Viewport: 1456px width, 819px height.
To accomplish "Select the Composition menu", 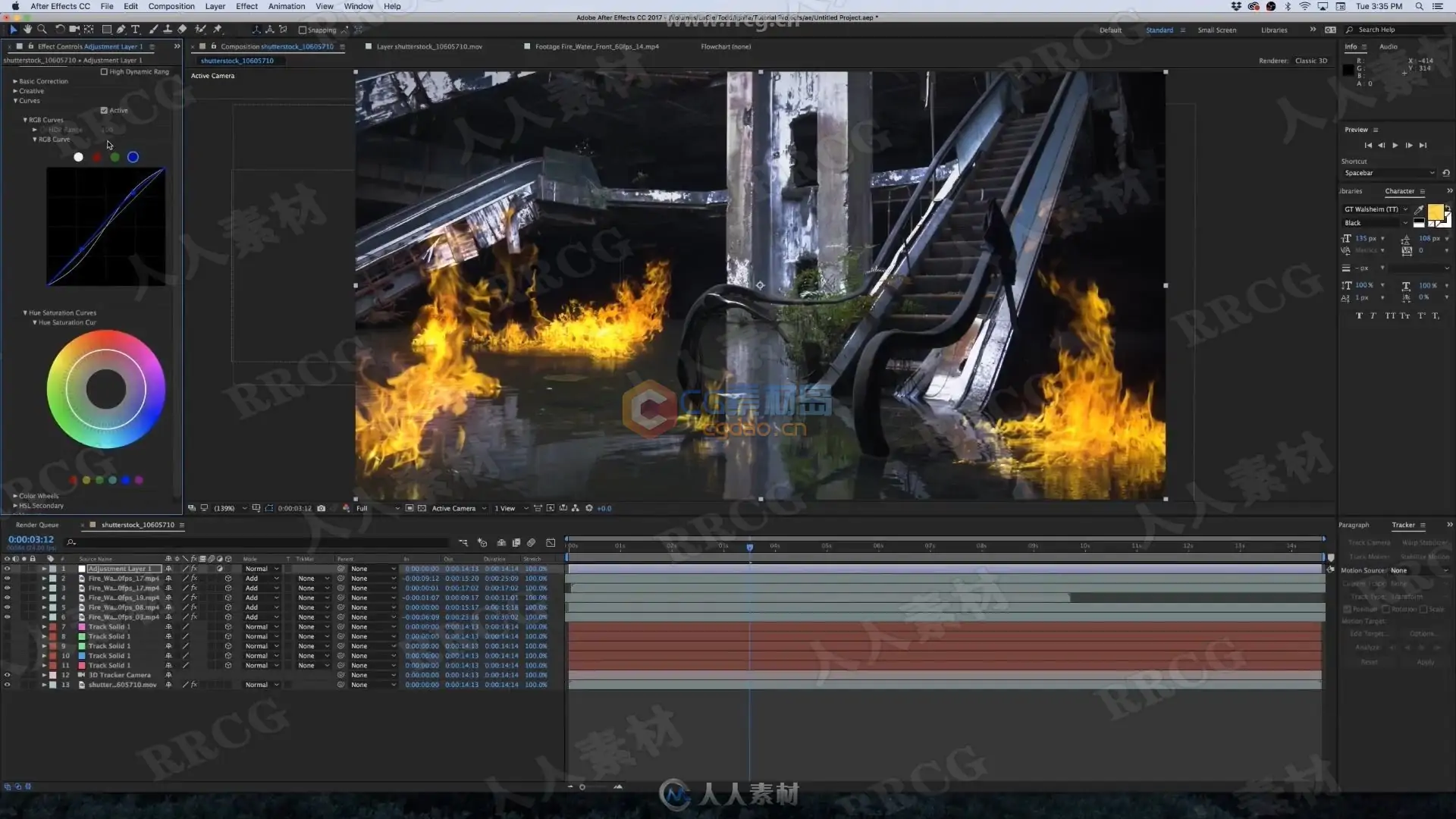I will 171,7.
